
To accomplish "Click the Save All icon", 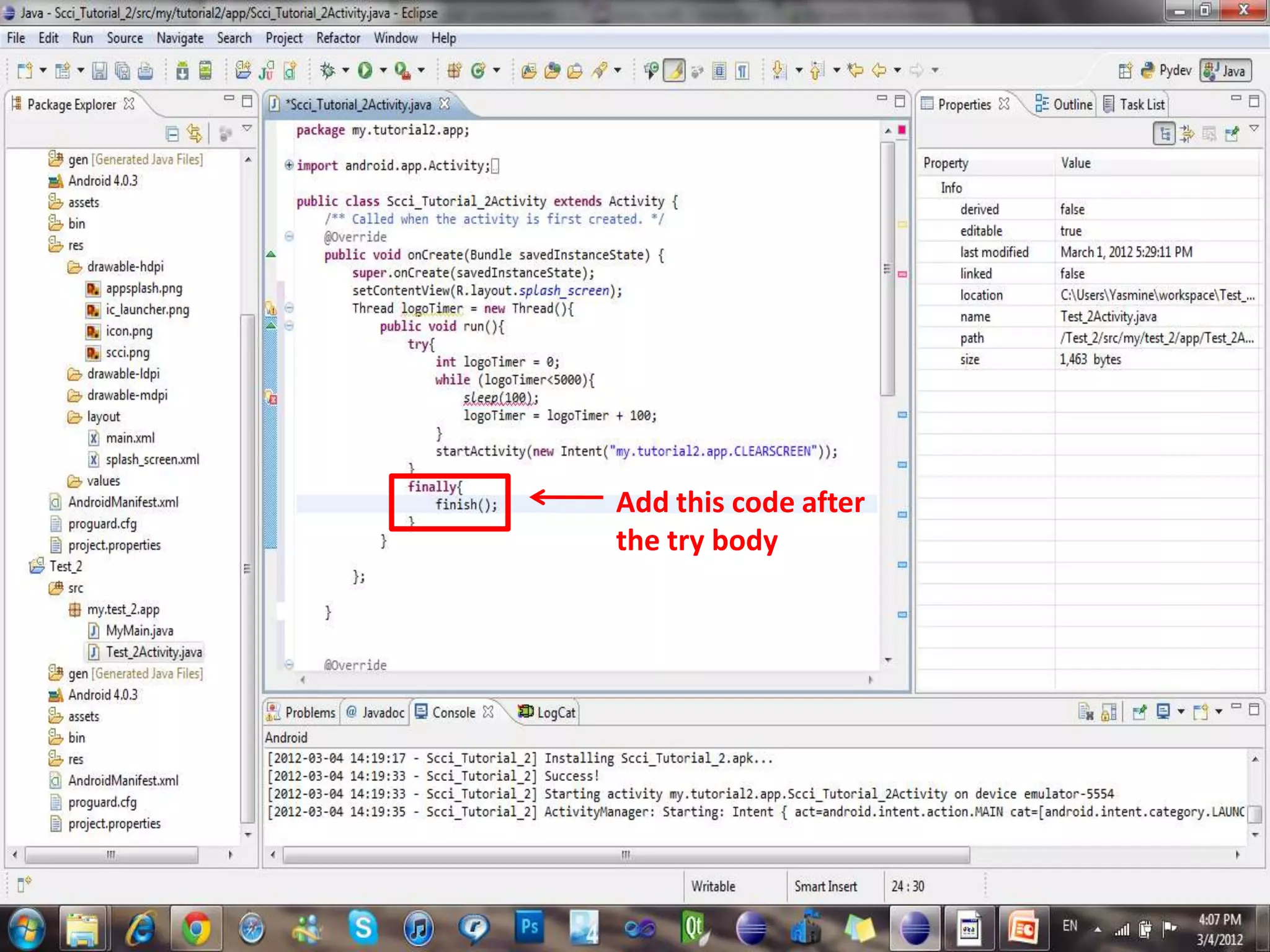I will 123,71.
